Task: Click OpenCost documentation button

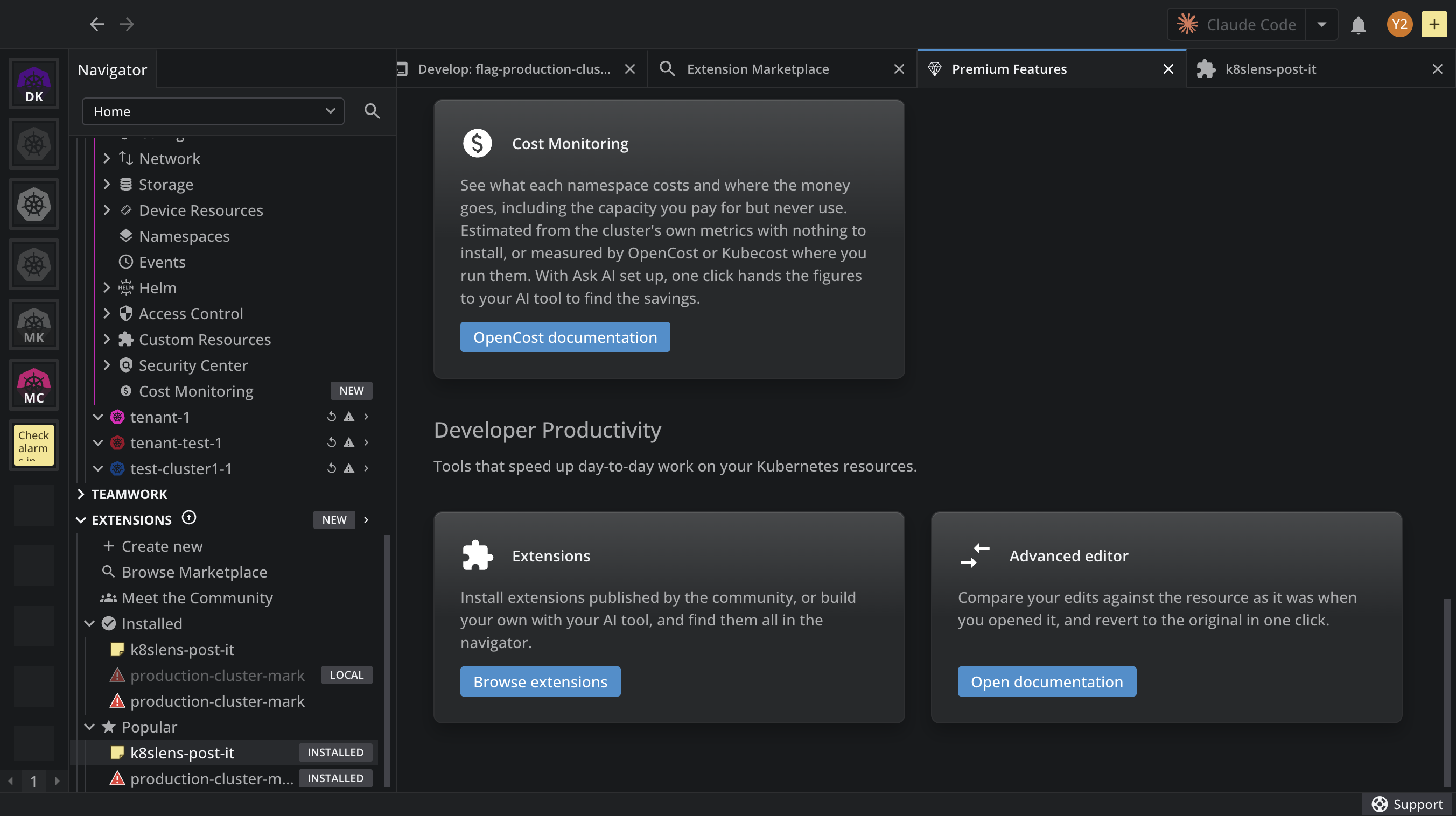Action: coord(565,337)
